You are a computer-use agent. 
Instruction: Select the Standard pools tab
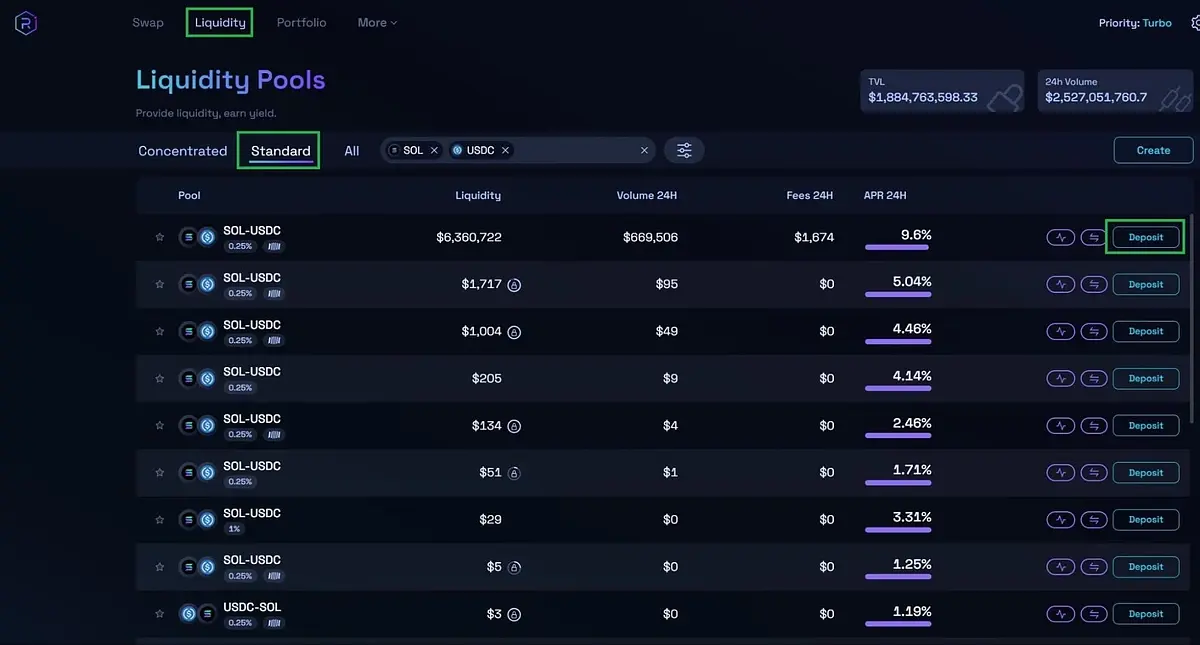pyautogui.click(x=280, y=151)
